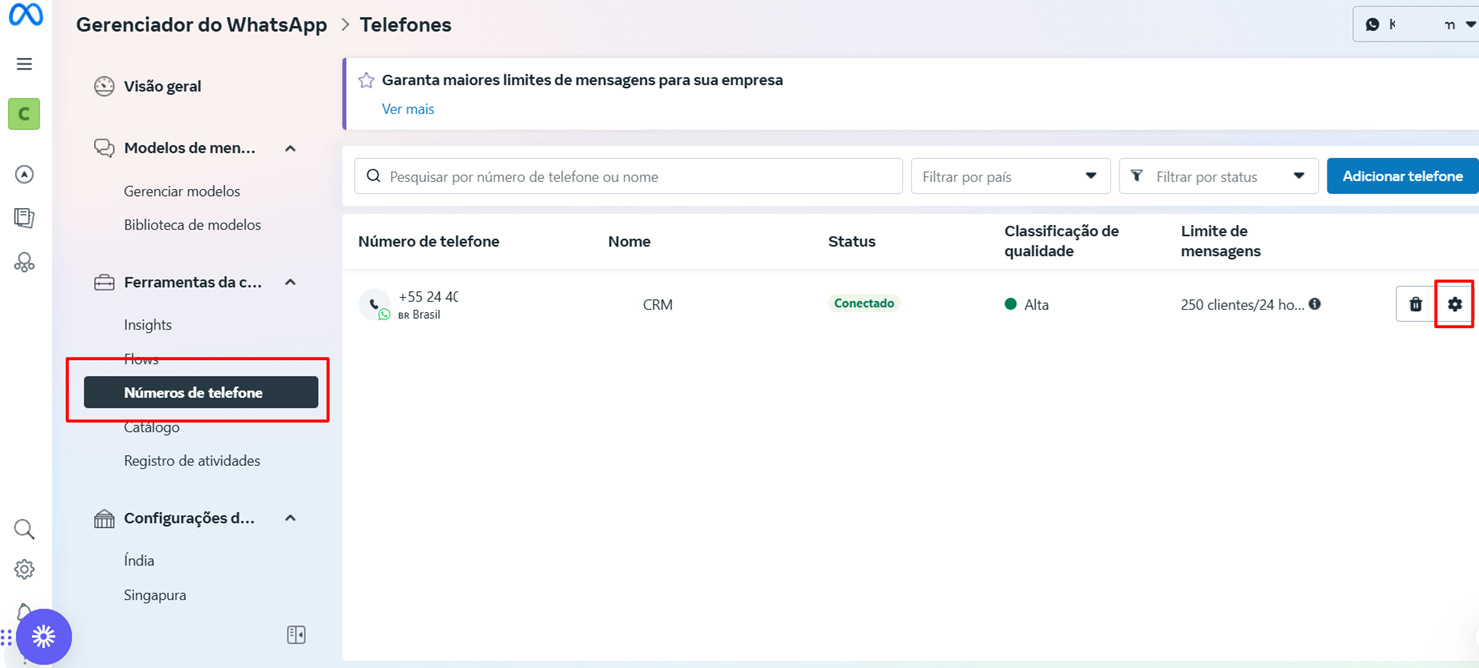Go to Visão geral in sidebar
Image resolution: width=1479 pixels, height=668 pixels.
pyautogui.click(x=162, y=86)
